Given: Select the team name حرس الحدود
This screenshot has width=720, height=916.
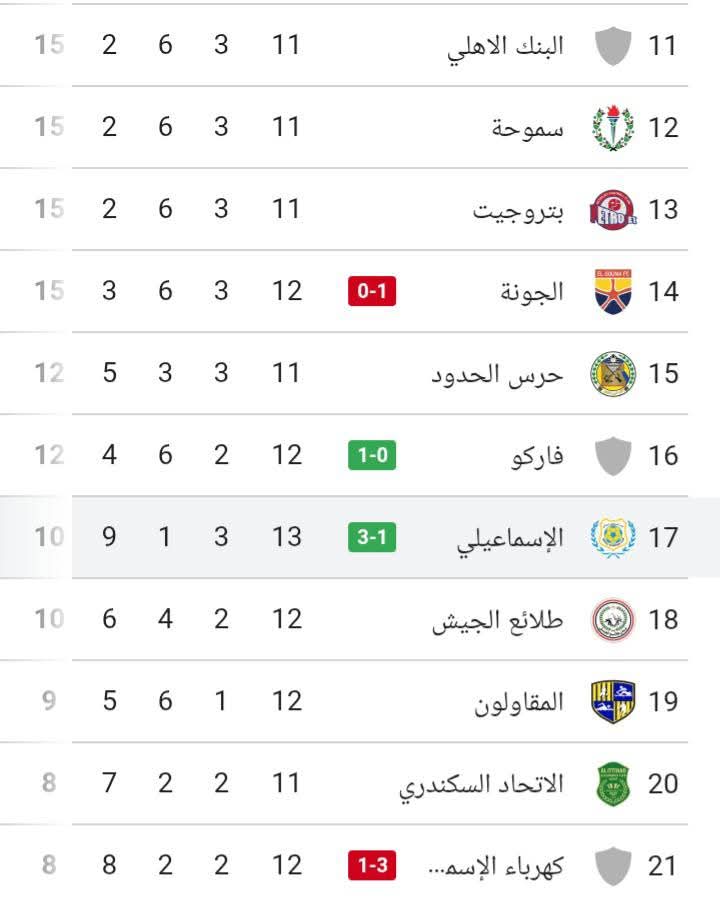Looking at the screenshot, I should click(497, 374).
